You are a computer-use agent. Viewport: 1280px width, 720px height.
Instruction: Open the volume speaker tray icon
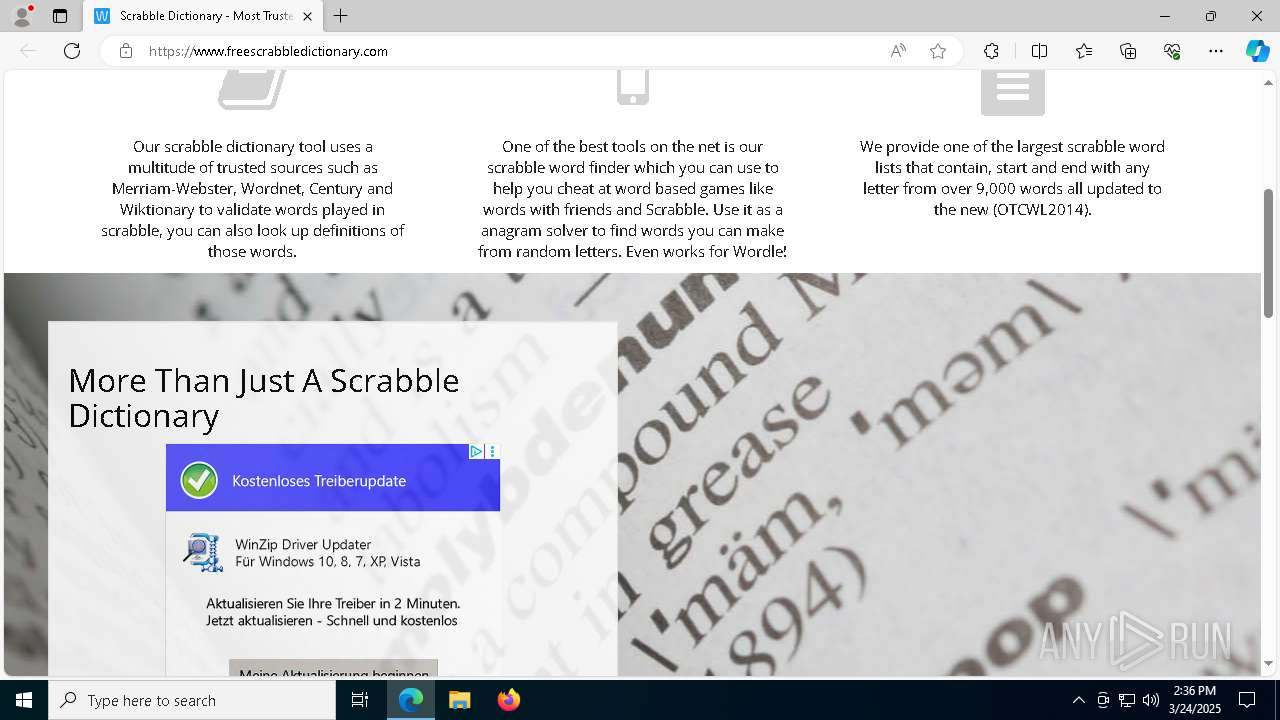(1151, 700)
